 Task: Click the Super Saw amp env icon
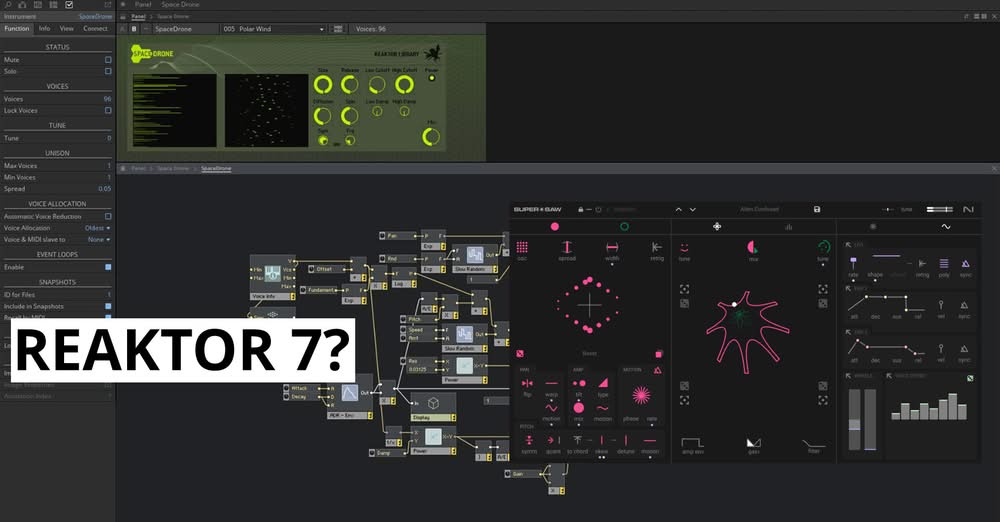point(693,442)
